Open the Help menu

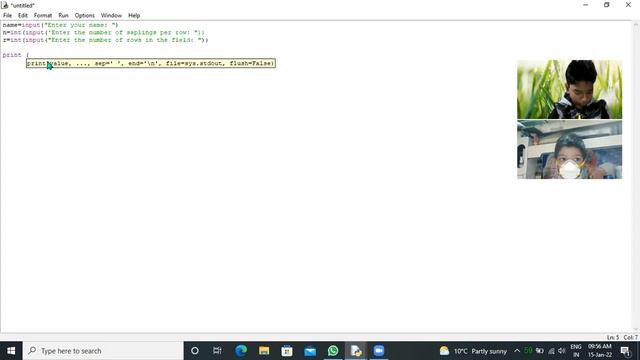click(134, 16)
